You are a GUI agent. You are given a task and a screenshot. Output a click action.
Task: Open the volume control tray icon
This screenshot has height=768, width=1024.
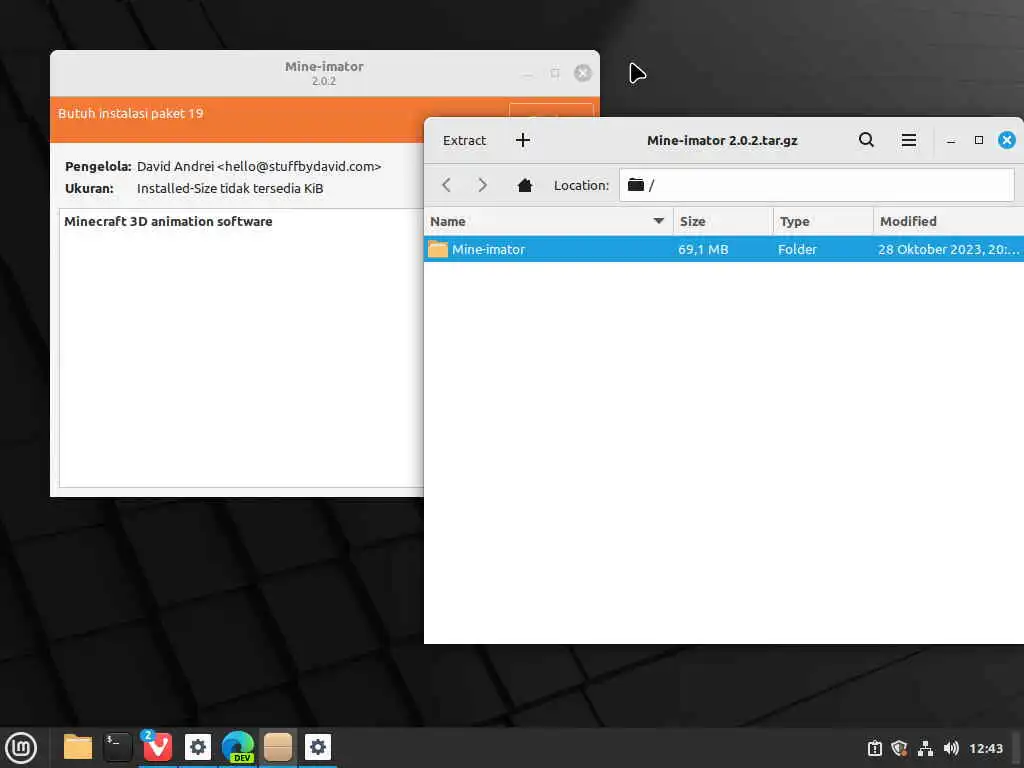951,748
